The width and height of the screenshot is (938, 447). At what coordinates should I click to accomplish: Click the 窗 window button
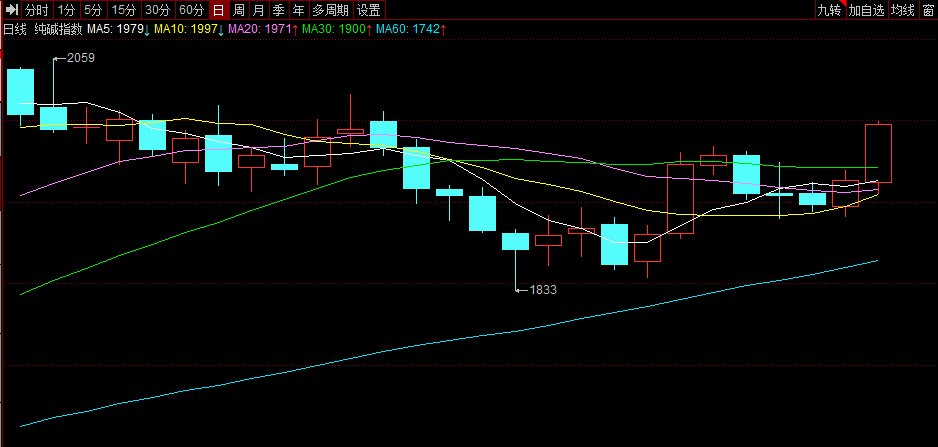928,10
